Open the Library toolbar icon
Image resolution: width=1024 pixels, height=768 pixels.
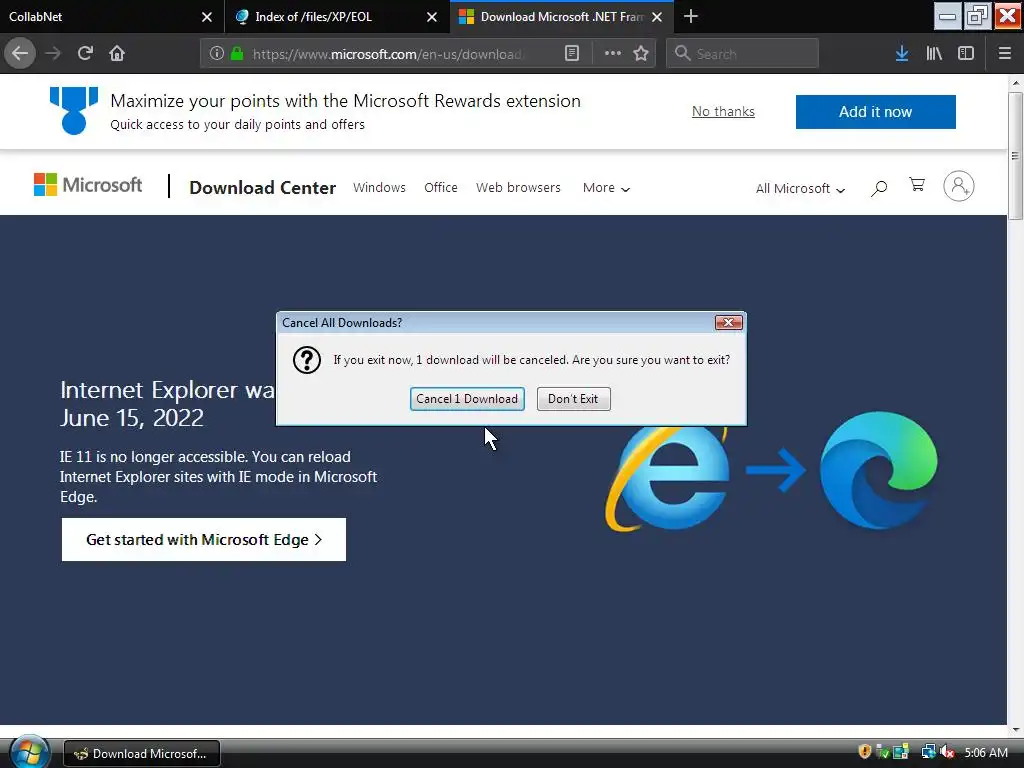[x=934, y=54]
